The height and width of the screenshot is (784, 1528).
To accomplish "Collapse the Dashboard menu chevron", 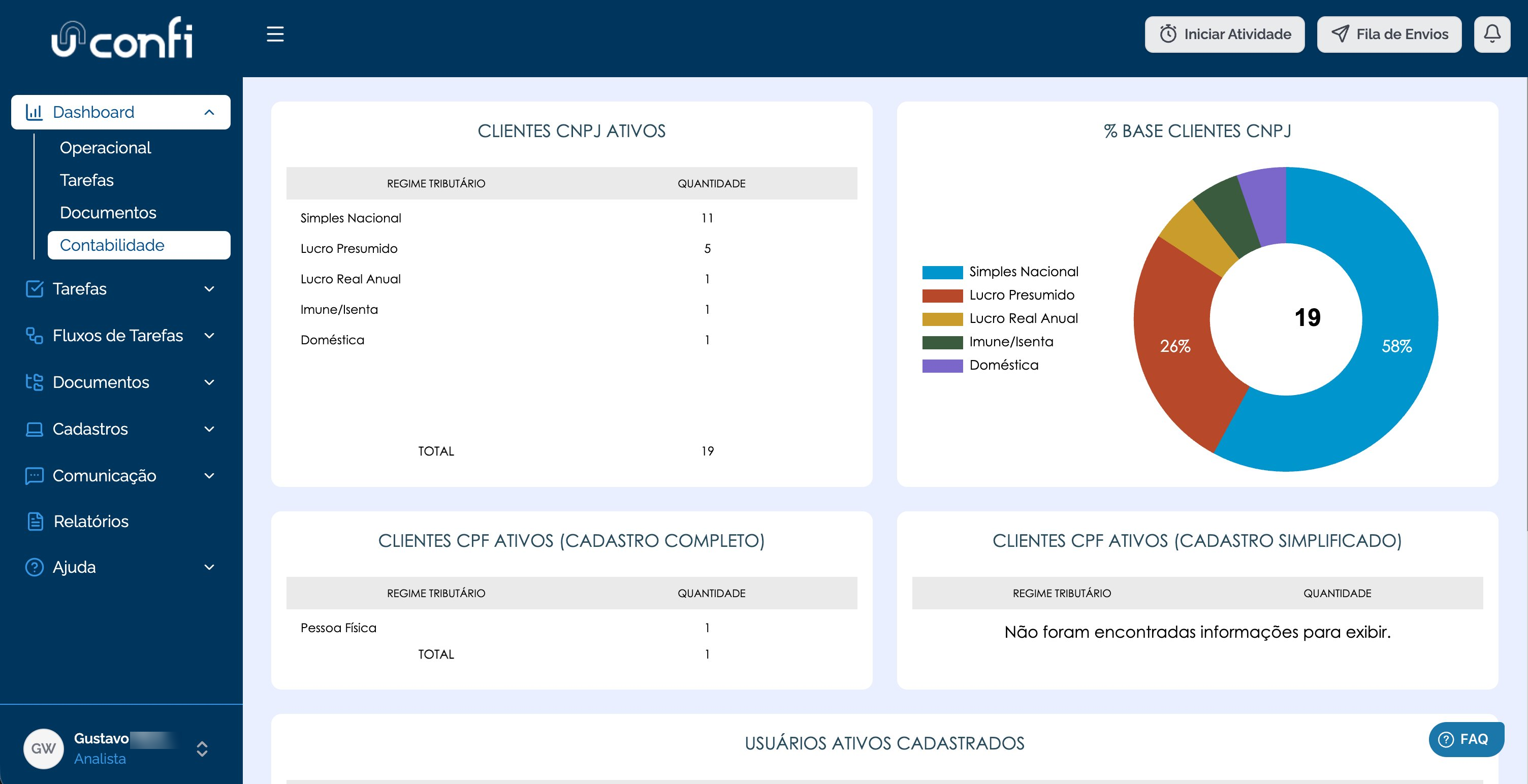I will (209, 112).
